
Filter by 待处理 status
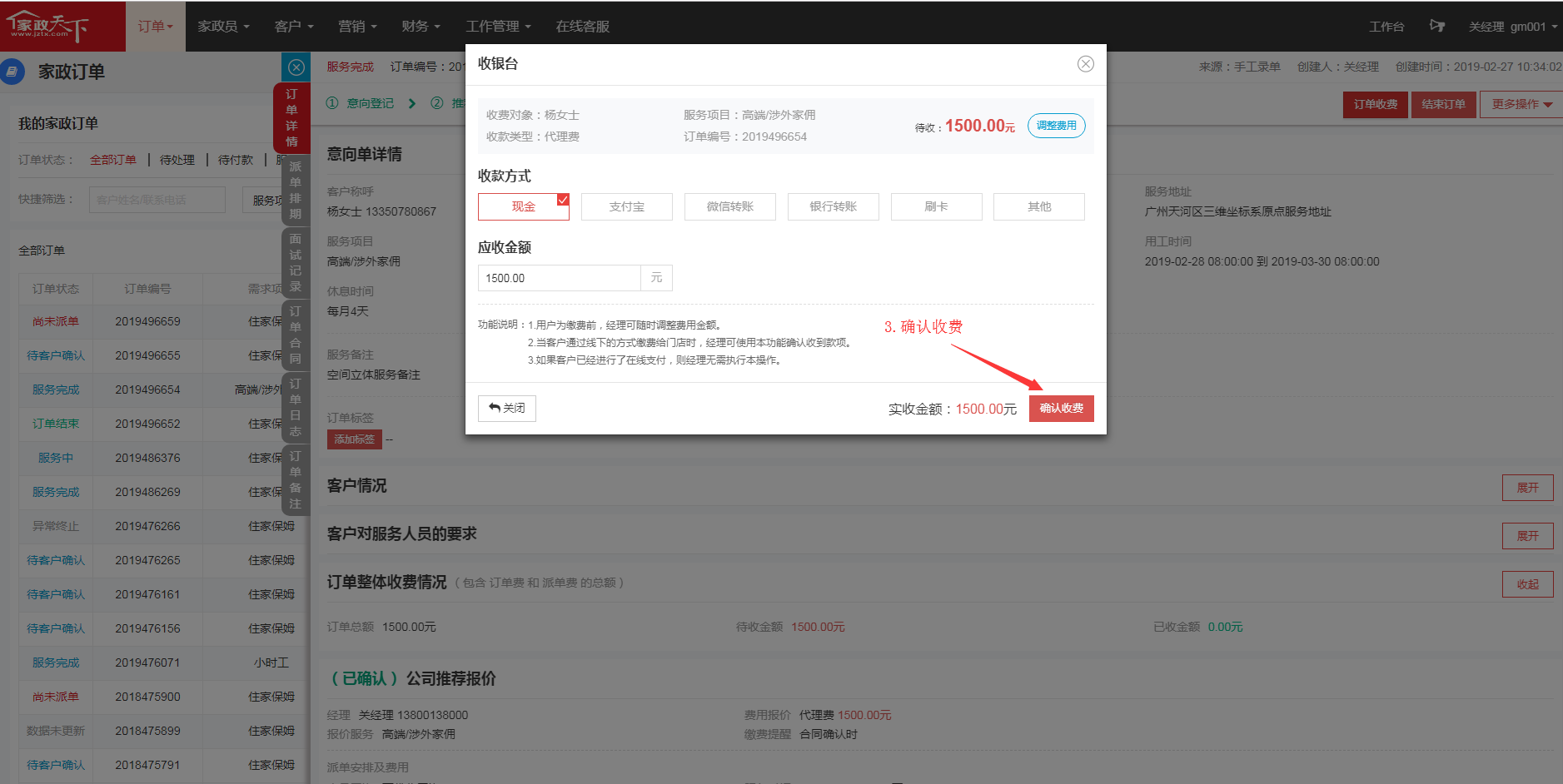click(x=177, y=160)
